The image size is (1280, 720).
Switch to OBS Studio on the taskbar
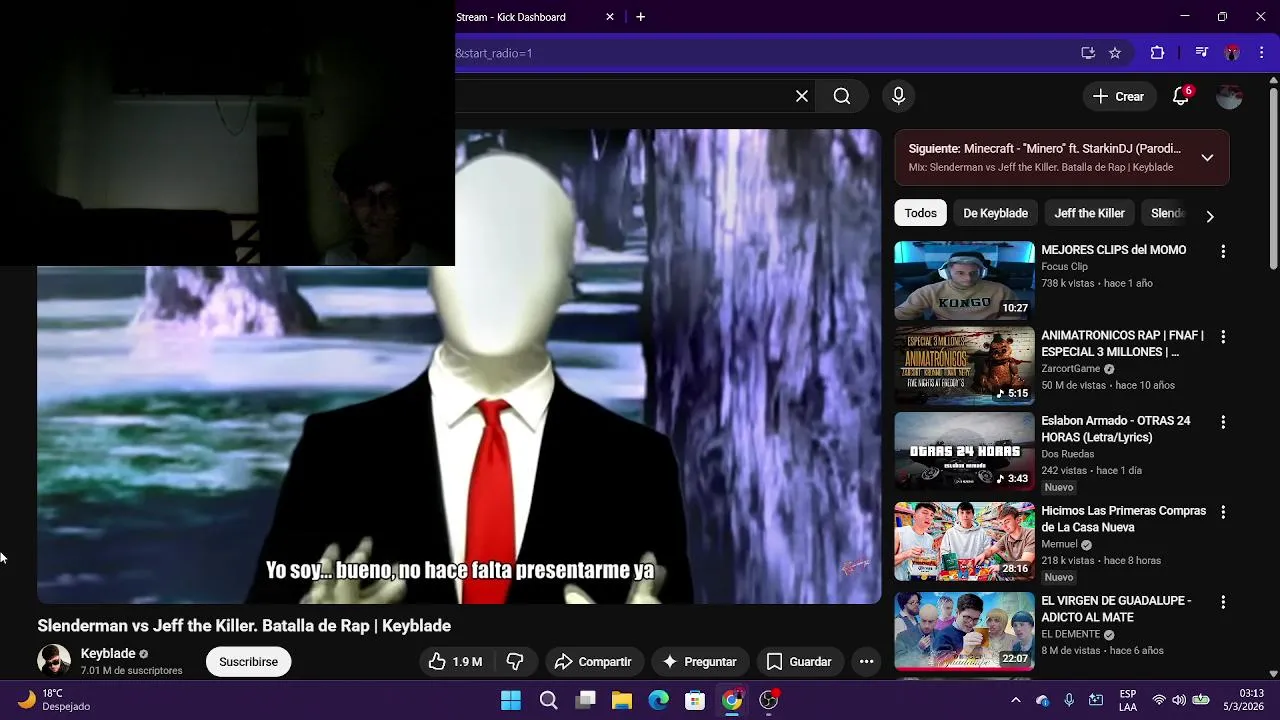coord(768,700)
